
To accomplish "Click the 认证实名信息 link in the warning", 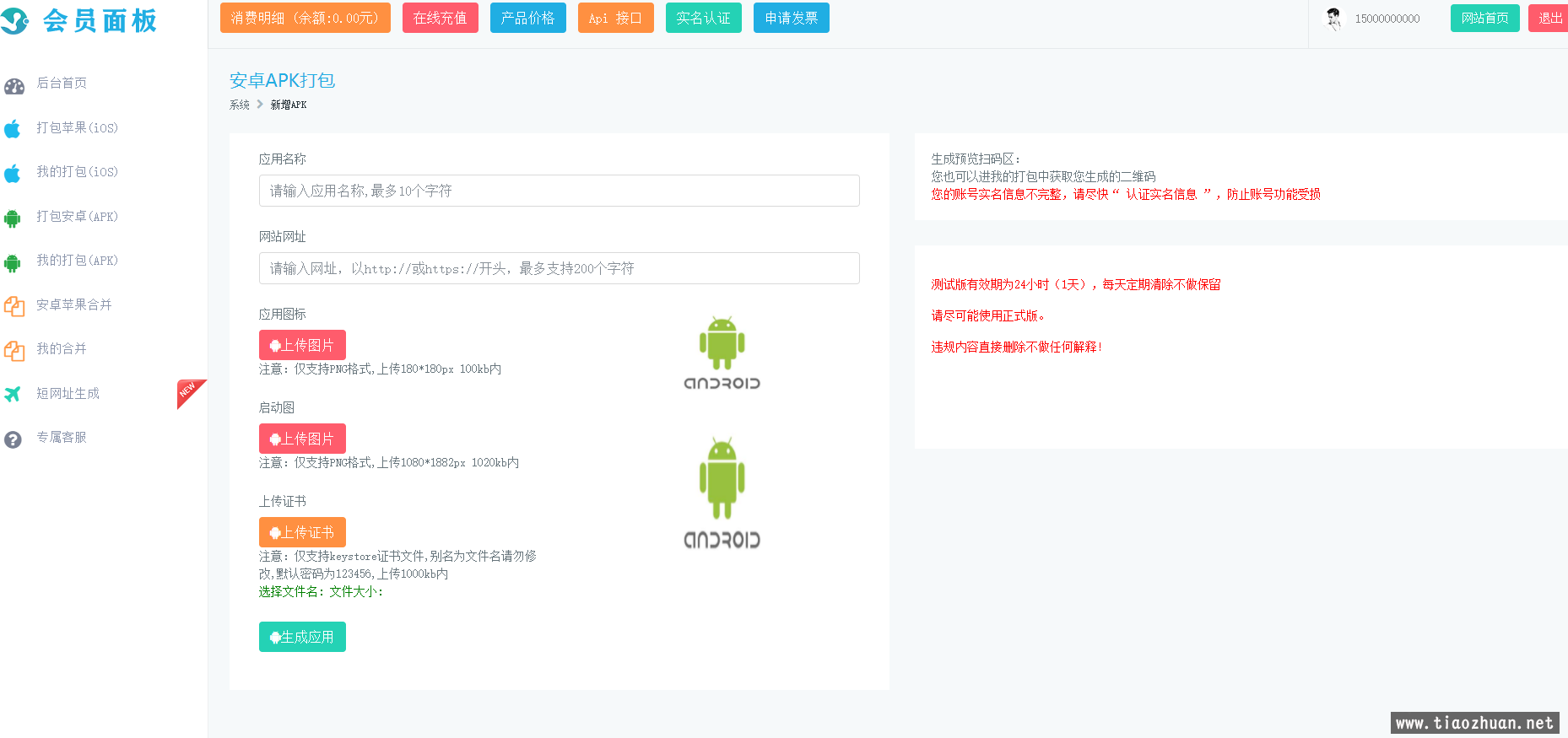I will 1161,194.
